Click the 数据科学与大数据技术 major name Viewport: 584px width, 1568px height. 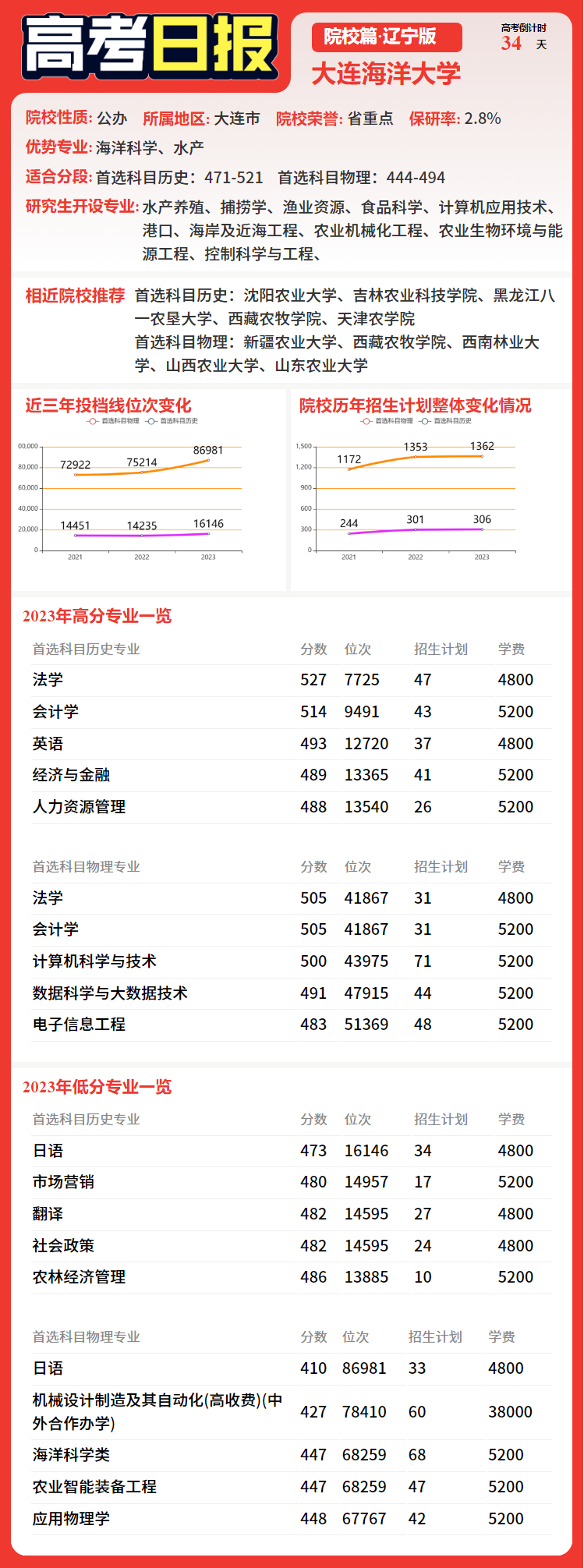coord(110,993)
